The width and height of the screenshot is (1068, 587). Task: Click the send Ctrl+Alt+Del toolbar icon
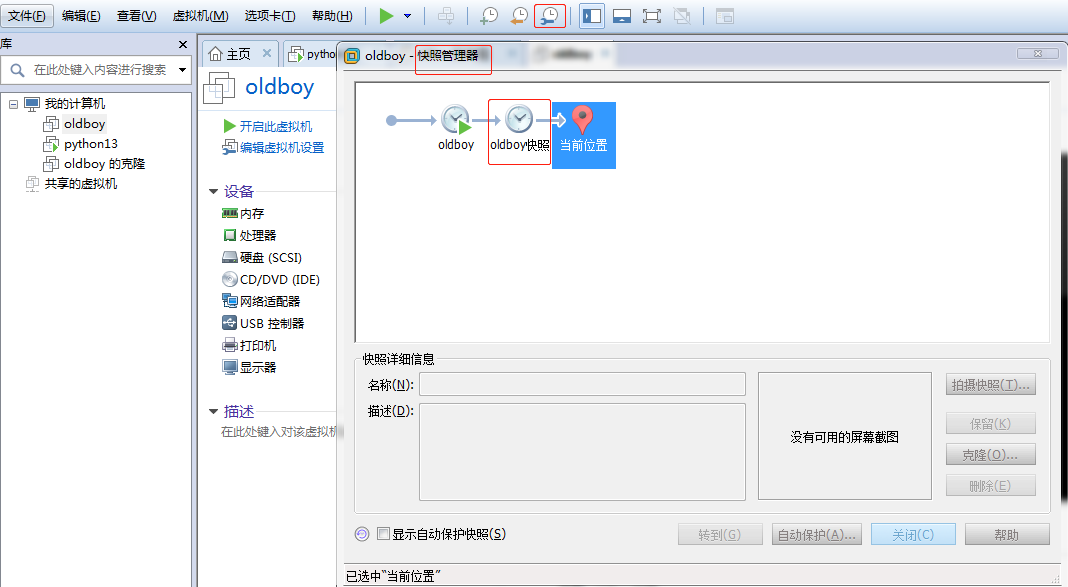[446, 16]
